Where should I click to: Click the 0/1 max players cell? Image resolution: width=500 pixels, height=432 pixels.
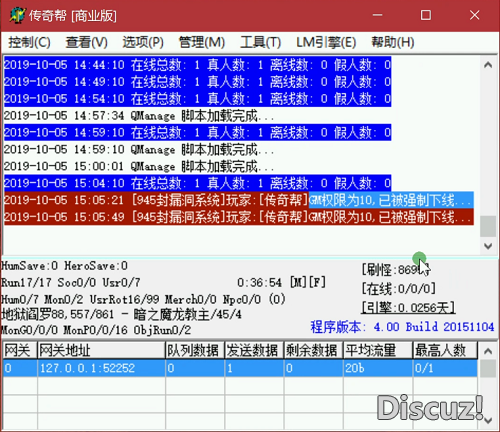click(x=445, y=368)
